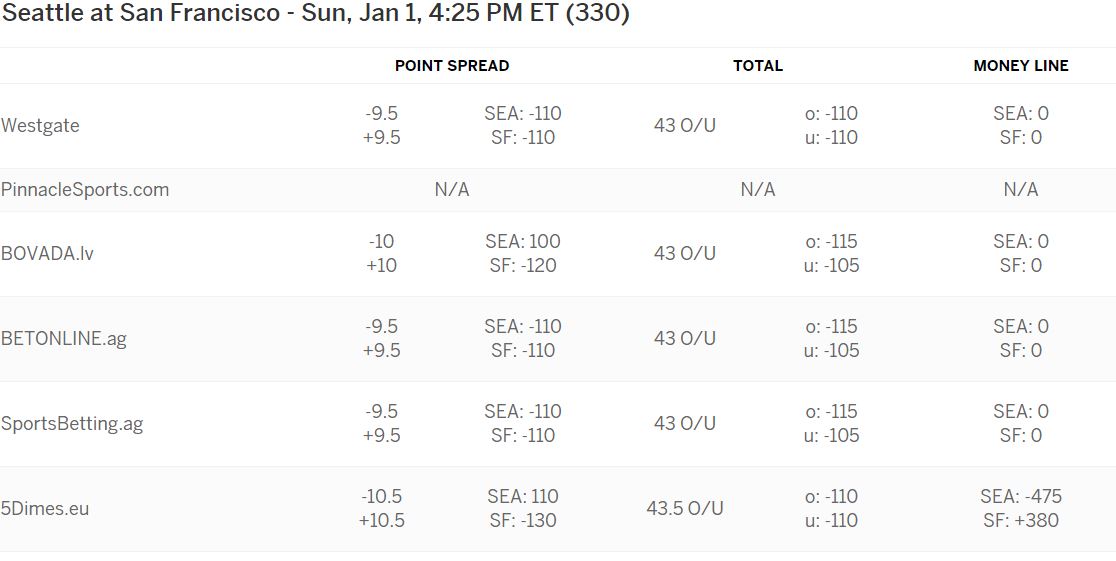This screenshot has height=561, width=1116.
Task: Click PinnacleSports.com N/A under MONEY LINE
Action: [1021, 189]
